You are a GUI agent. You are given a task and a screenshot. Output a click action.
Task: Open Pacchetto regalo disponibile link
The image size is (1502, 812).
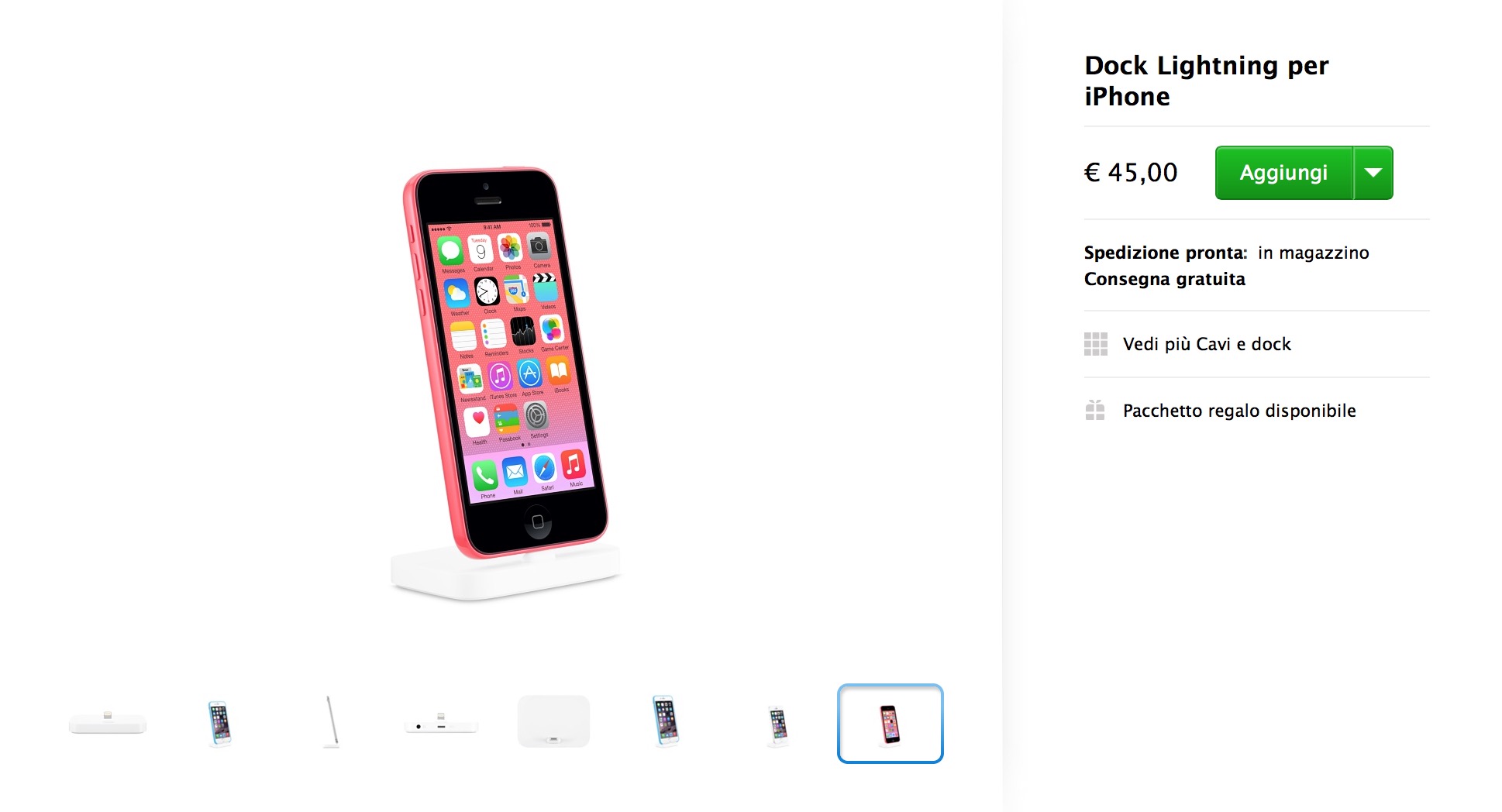coord(1239,411)
